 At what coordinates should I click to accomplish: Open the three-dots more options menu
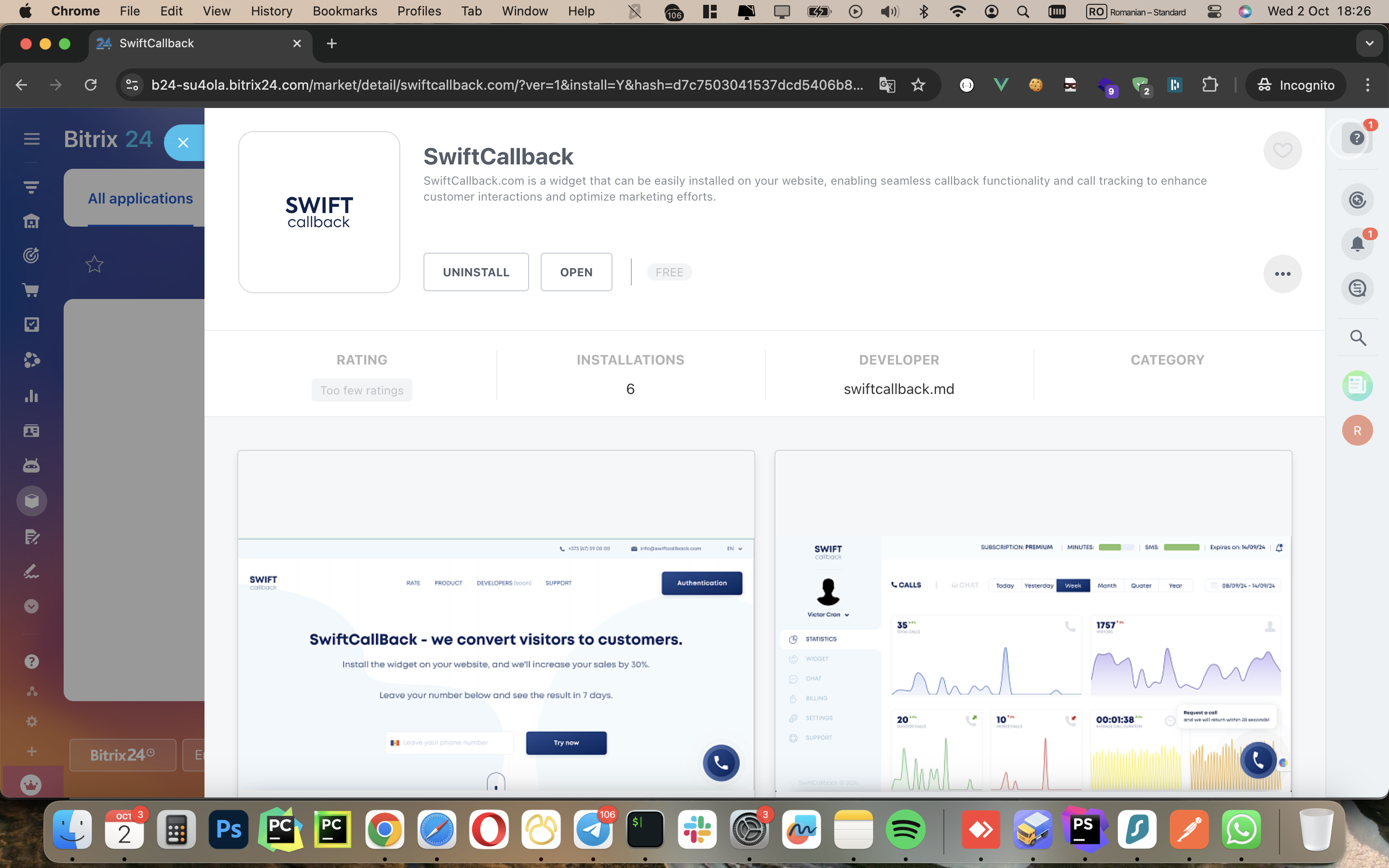click(x=1282, y=274)
